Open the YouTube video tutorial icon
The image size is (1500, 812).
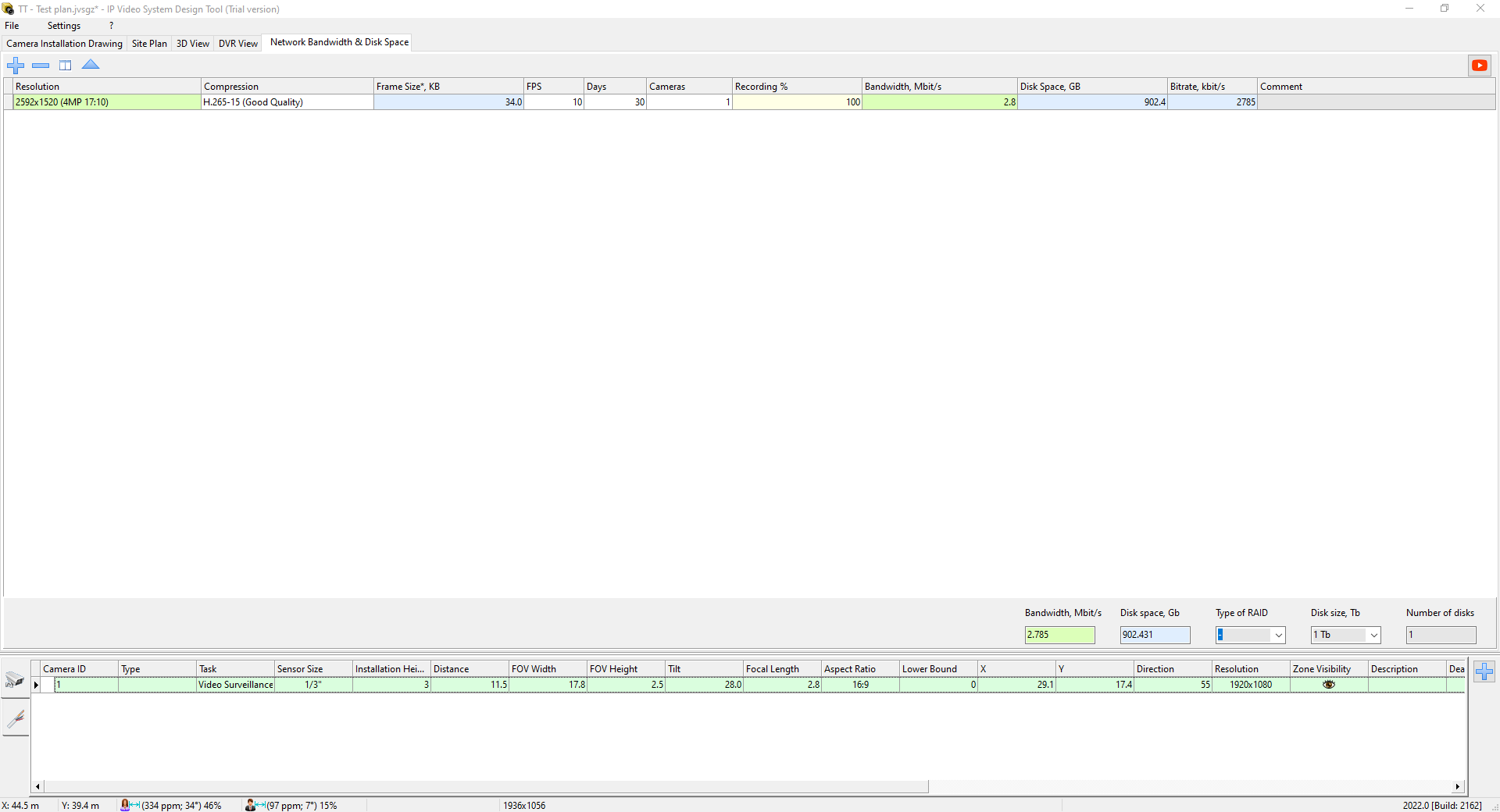coord(1479,66)
